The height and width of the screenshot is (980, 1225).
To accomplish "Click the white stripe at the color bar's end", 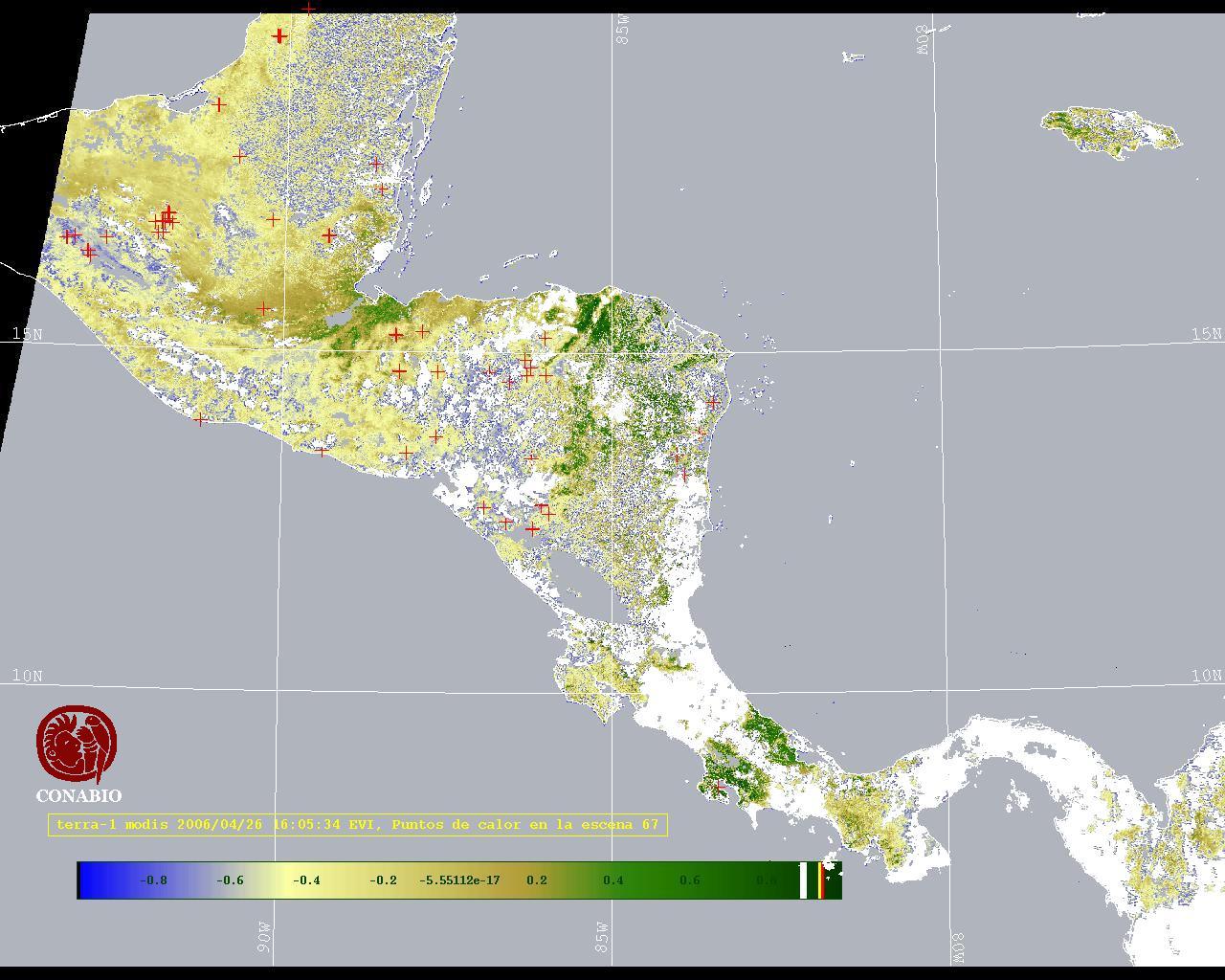I will [804, 880].
